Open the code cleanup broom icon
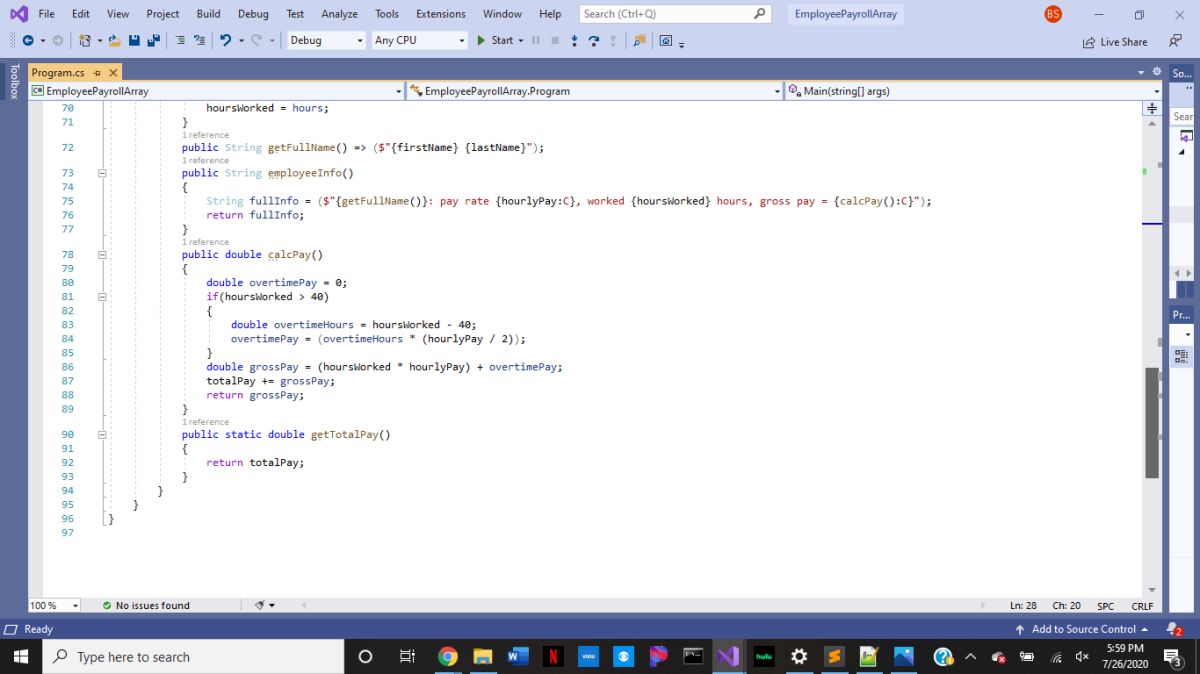The height and width of the screenshot is (674, 1200). (260, 605)
